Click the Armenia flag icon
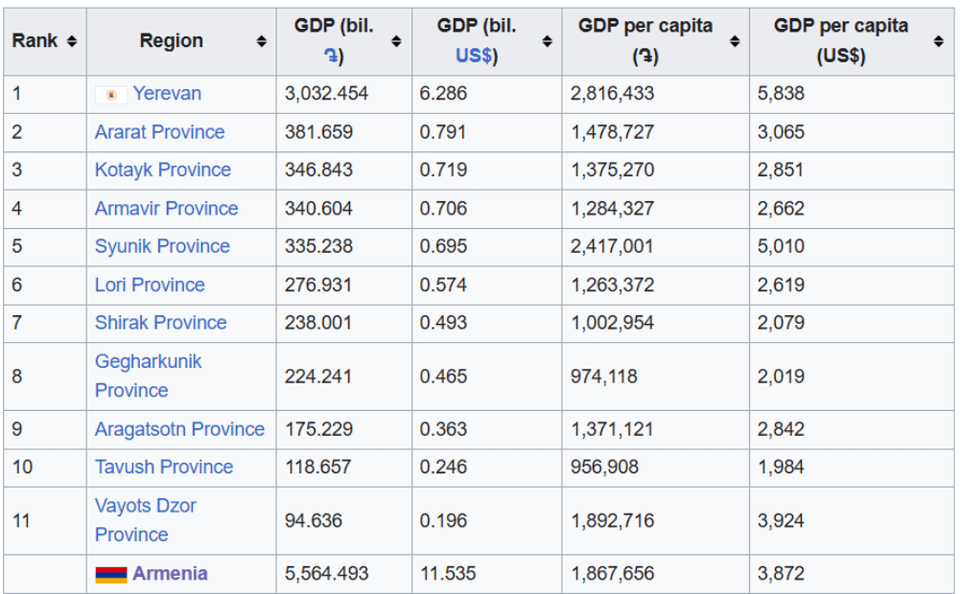This screenshot has width=960, height=594. pyautogui.click(x=110, y=574)
